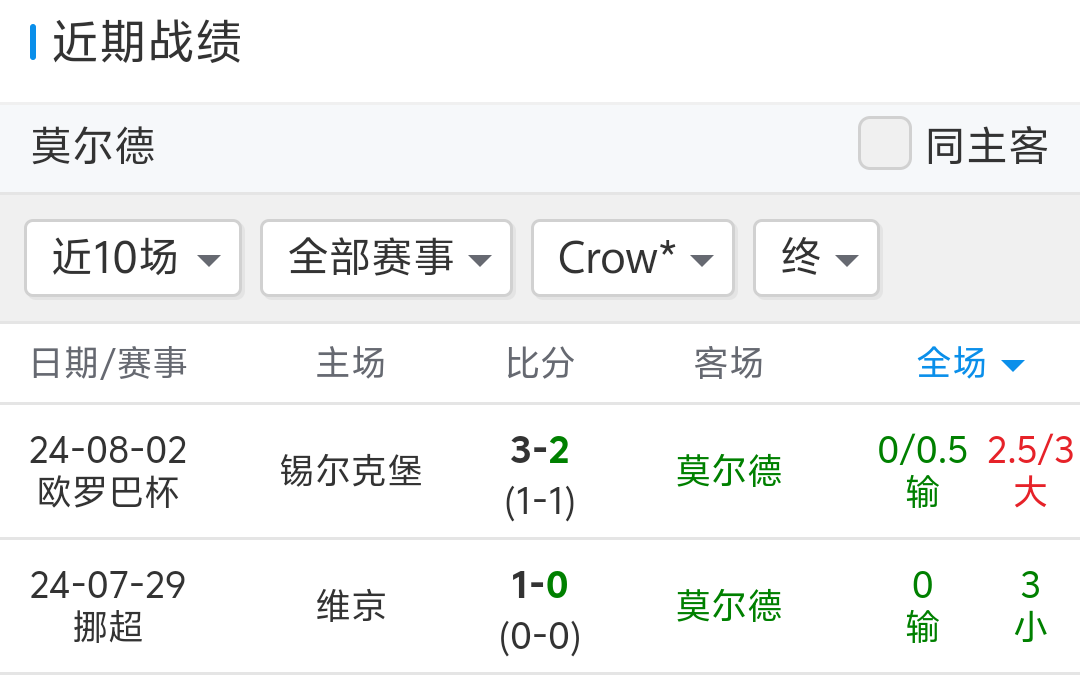Image resolution: width=1080 pixels, height=689 pixels.
Task: Open the Crow* odds dropdown
Action: click(x=632, y=258)
